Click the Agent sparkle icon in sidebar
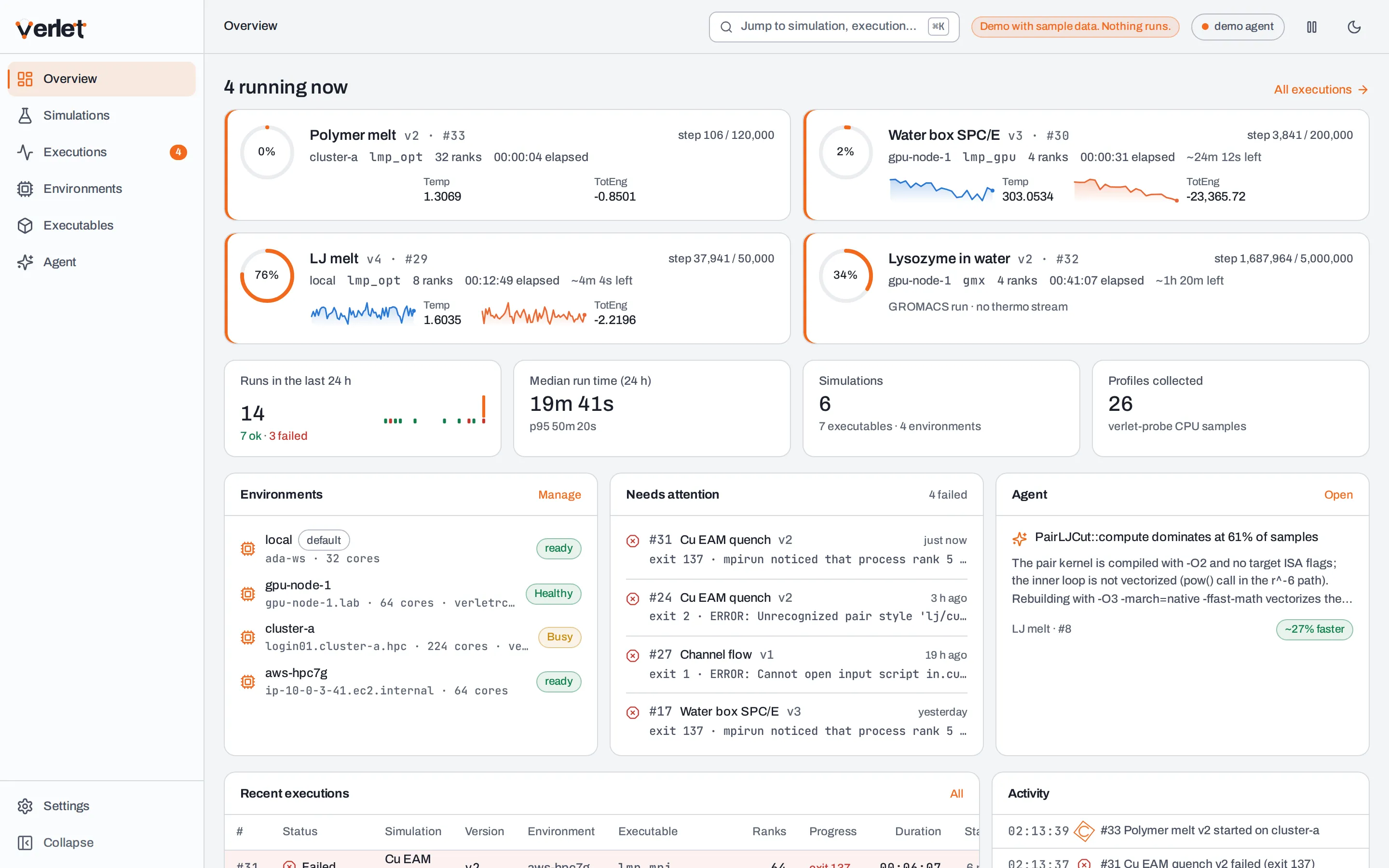The height and width of the screenshot is (868, 1389). [x=25, y=262]
